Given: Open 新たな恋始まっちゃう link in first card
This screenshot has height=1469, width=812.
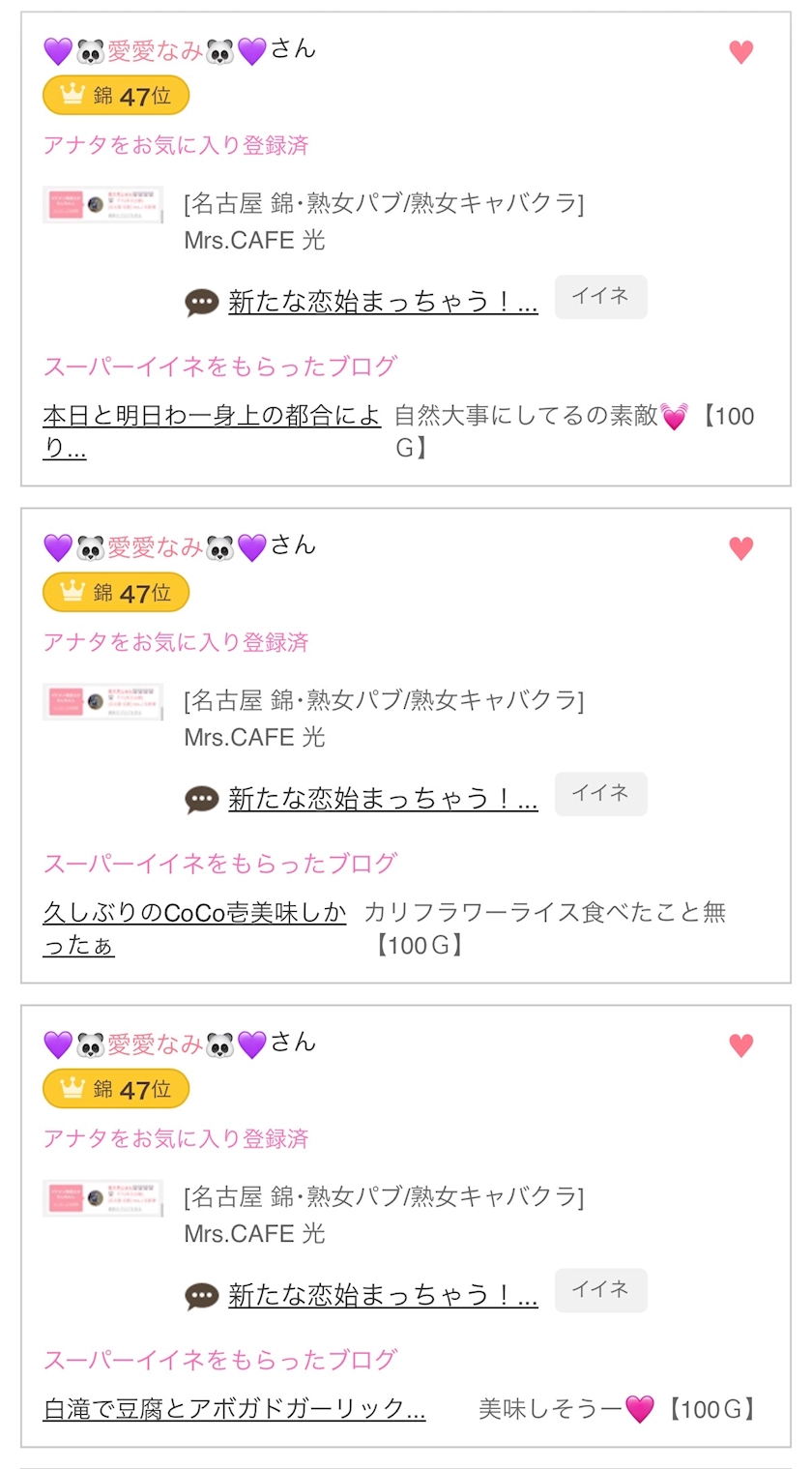Looking at the screenshot, I should pyautogui.click(x=383, y=303).
